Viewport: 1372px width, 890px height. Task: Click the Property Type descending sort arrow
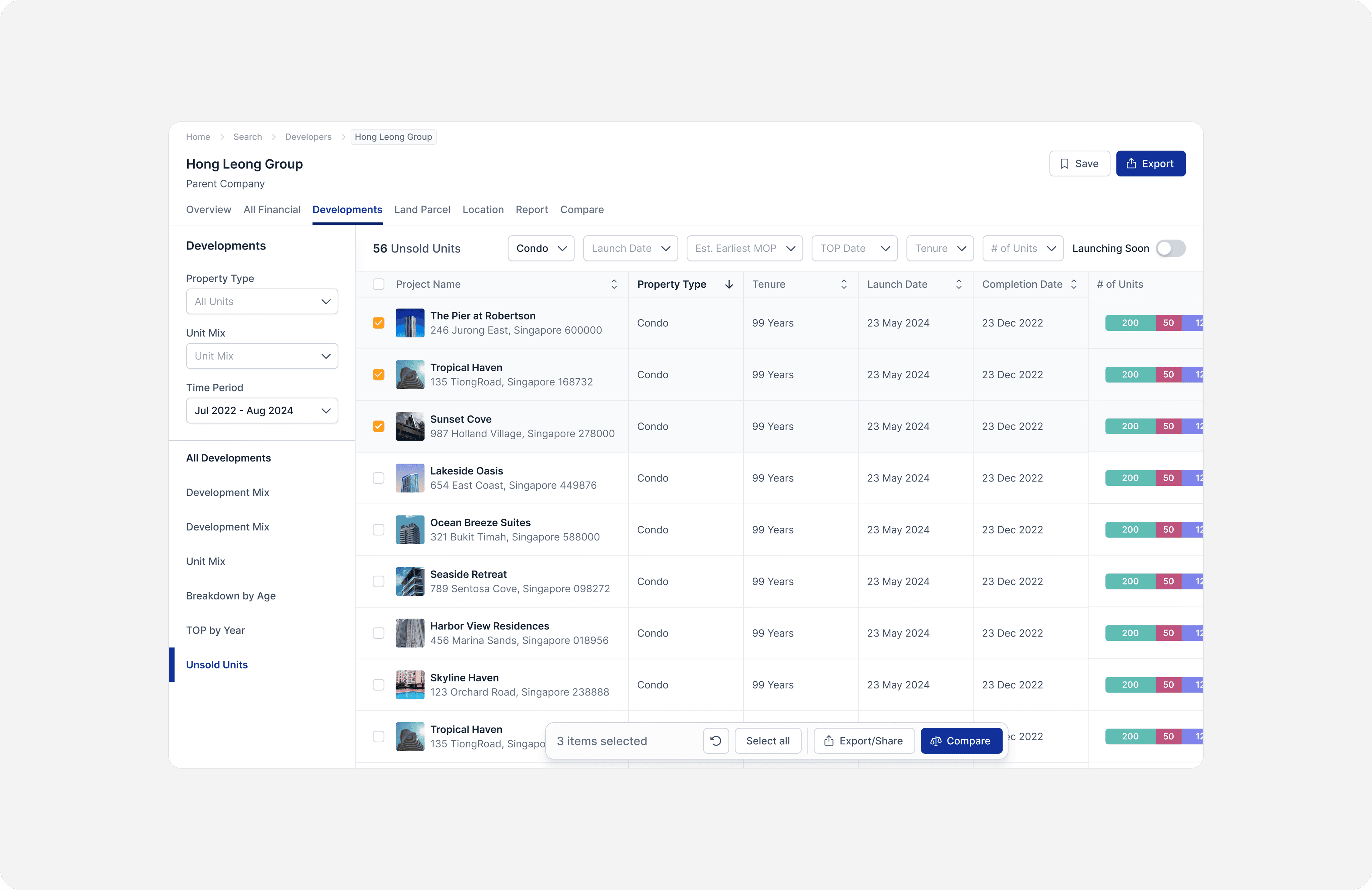click(729, 284)
